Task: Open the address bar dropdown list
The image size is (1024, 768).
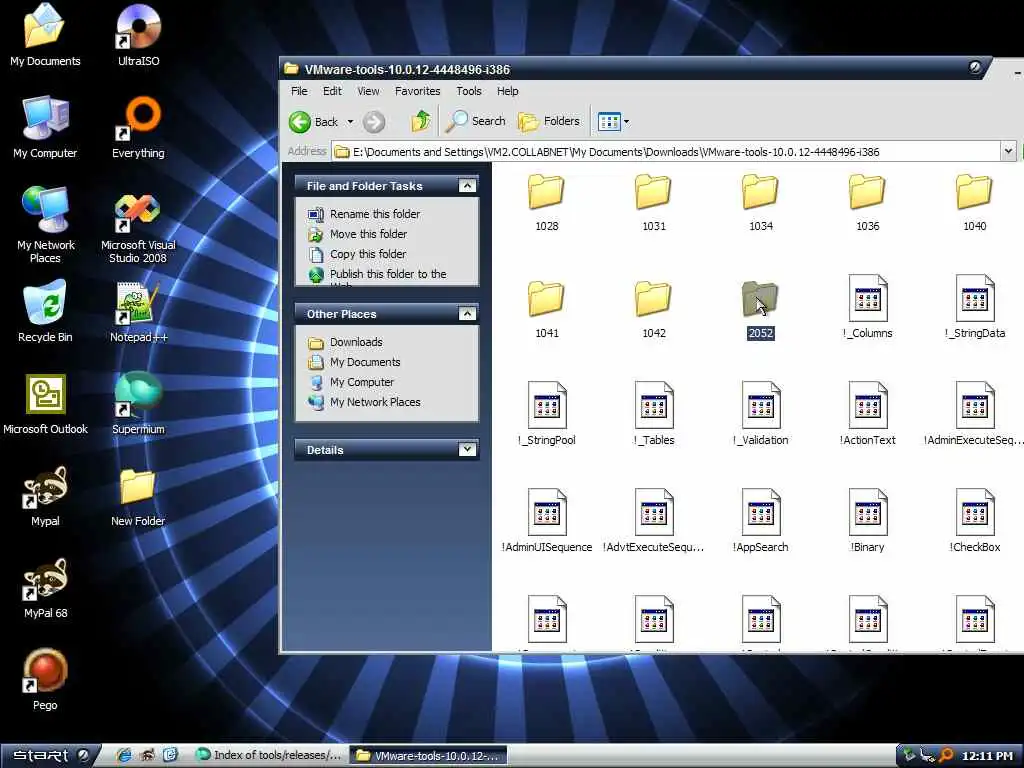Action: (1008, 152)
